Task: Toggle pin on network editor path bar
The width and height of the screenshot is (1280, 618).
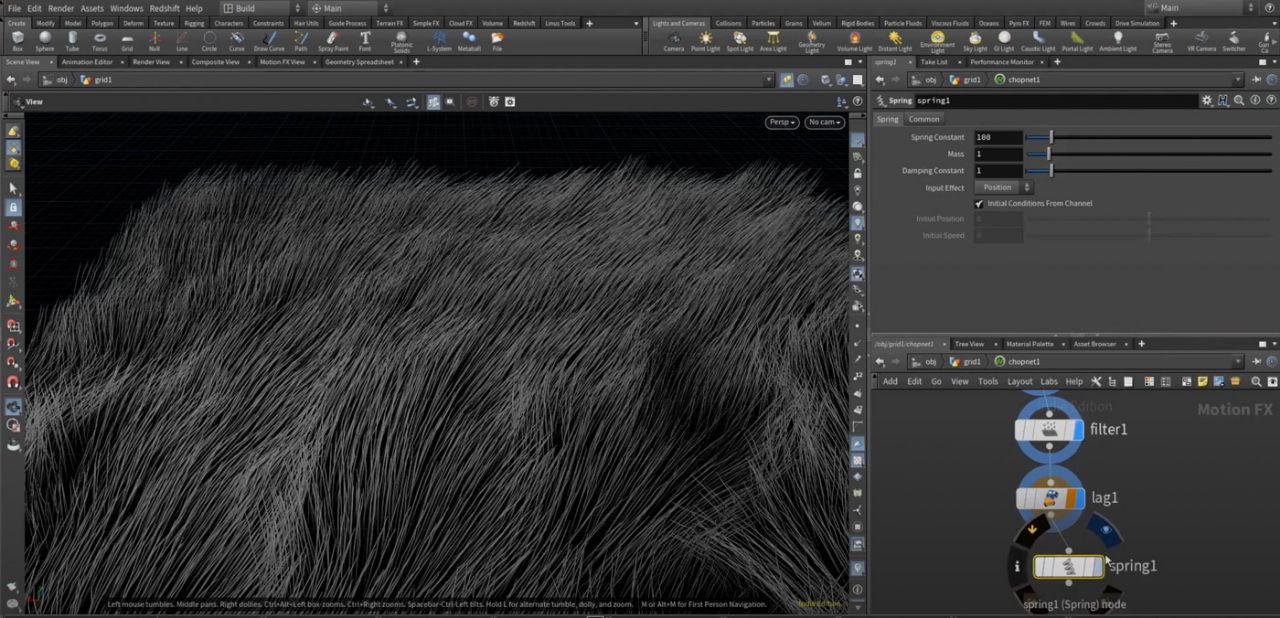Action: click(1256, 362)
